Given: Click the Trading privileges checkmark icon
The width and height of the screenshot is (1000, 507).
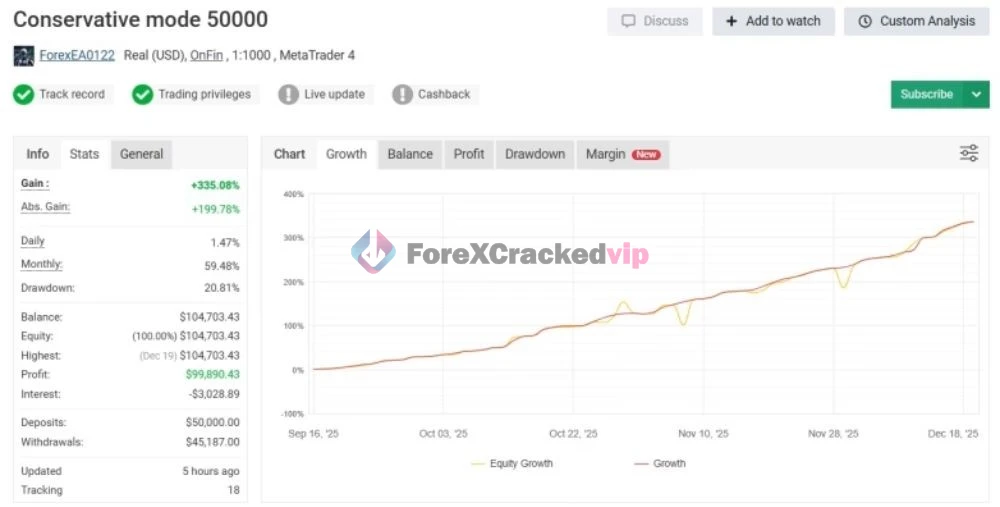Looking at the screenshot, I should 143,95.
